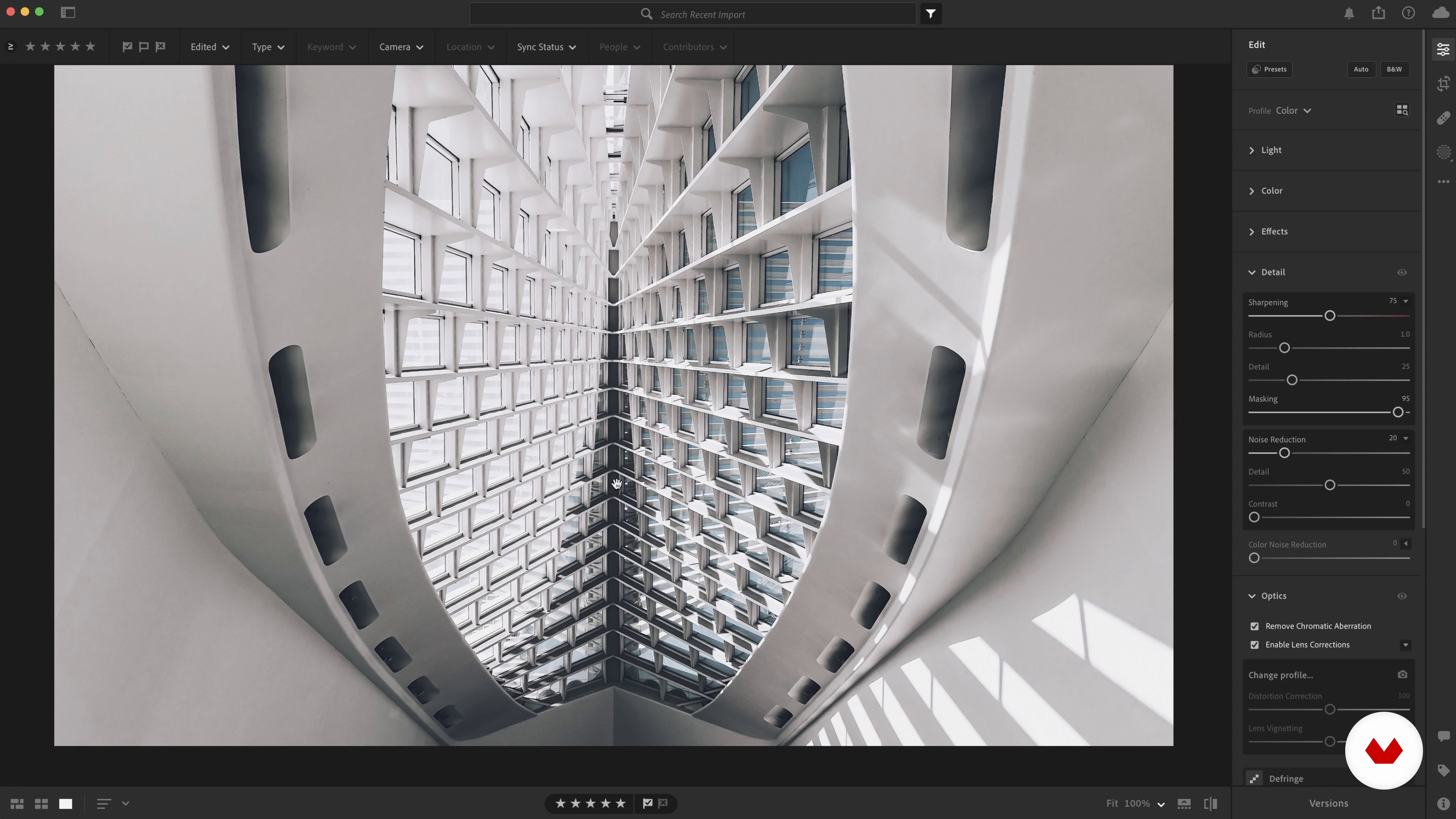Open the Type filter menu

click(x=268, y=47)
